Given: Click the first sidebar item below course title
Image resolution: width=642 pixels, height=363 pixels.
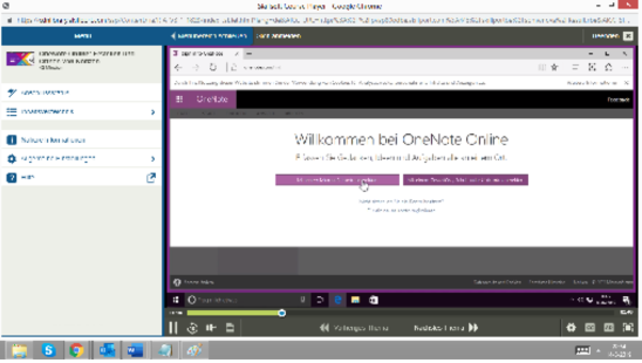Looking at the screenshot, I should coord(81,92).
